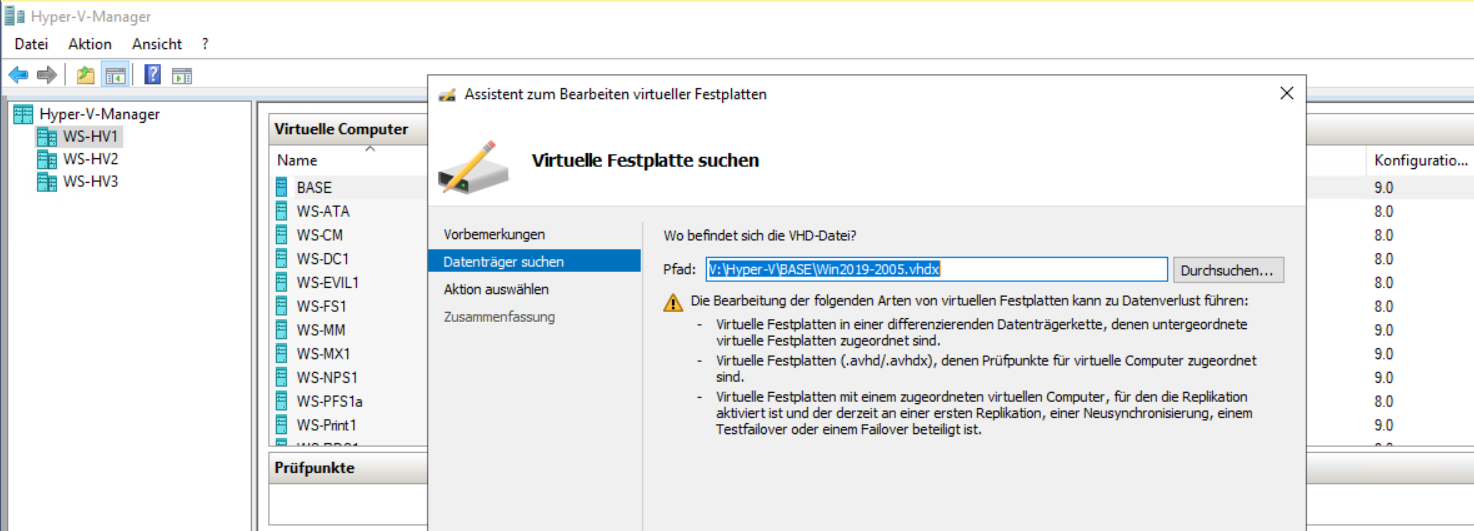This screenshot has height=531, width=1474.
Task: Click the Virtuelle Computer section header
Action: [341, 129]
